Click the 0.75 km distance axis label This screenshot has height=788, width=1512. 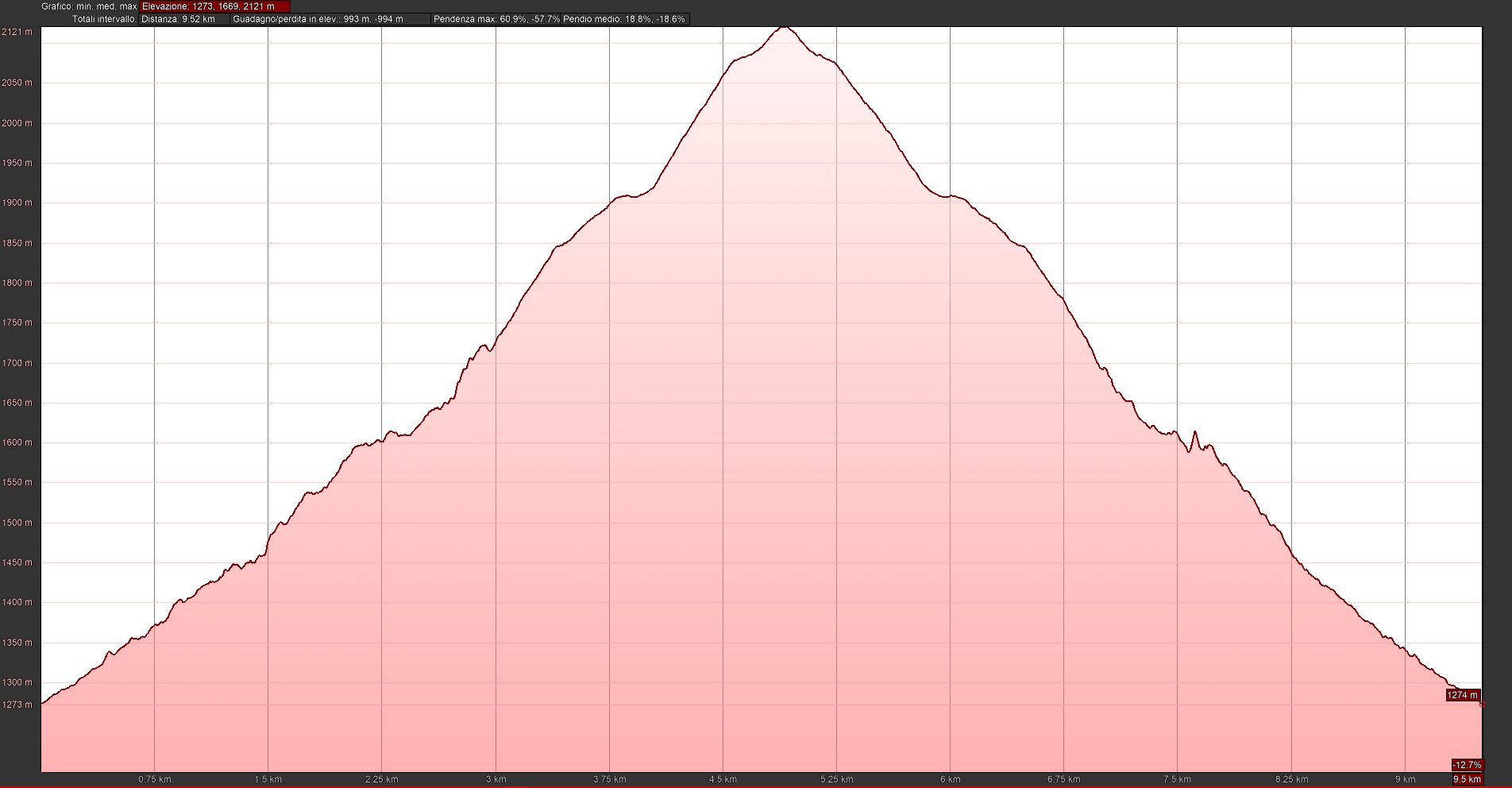(154, 779)
